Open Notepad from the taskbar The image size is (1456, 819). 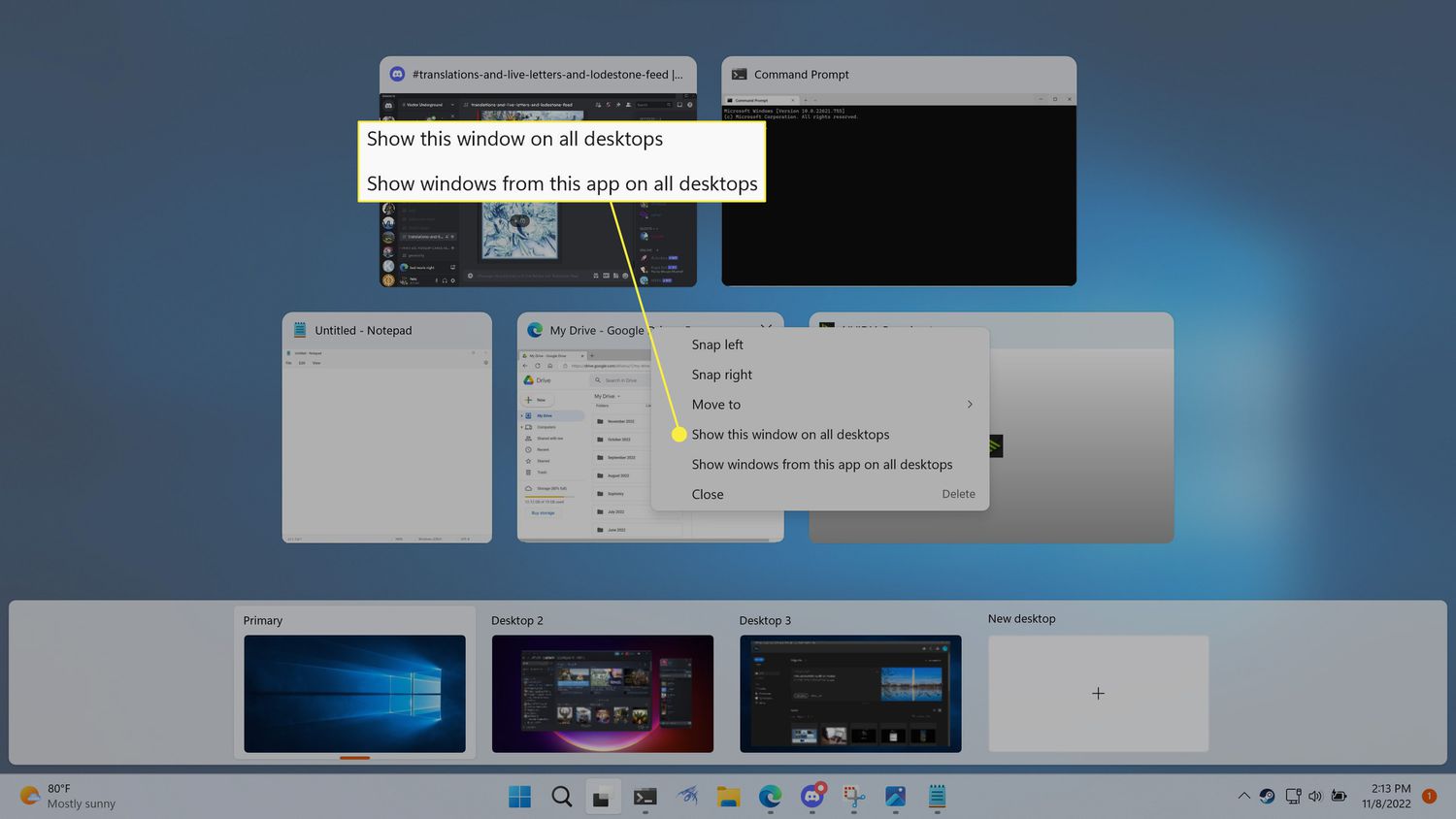coord(937,797)
